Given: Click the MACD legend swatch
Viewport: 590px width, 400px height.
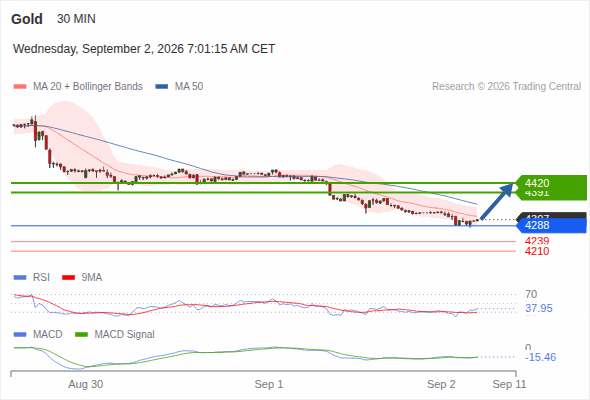Looking at the screenshot, I should (x=20, y=335).
